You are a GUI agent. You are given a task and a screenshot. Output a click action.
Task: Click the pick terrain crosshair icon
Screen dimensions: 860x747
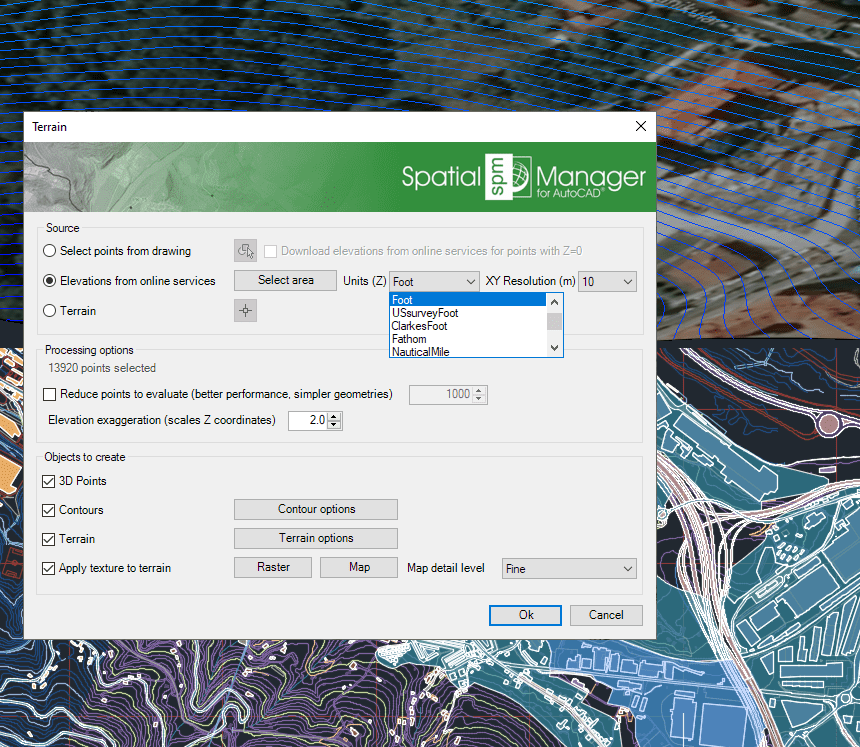click(245, 311)
